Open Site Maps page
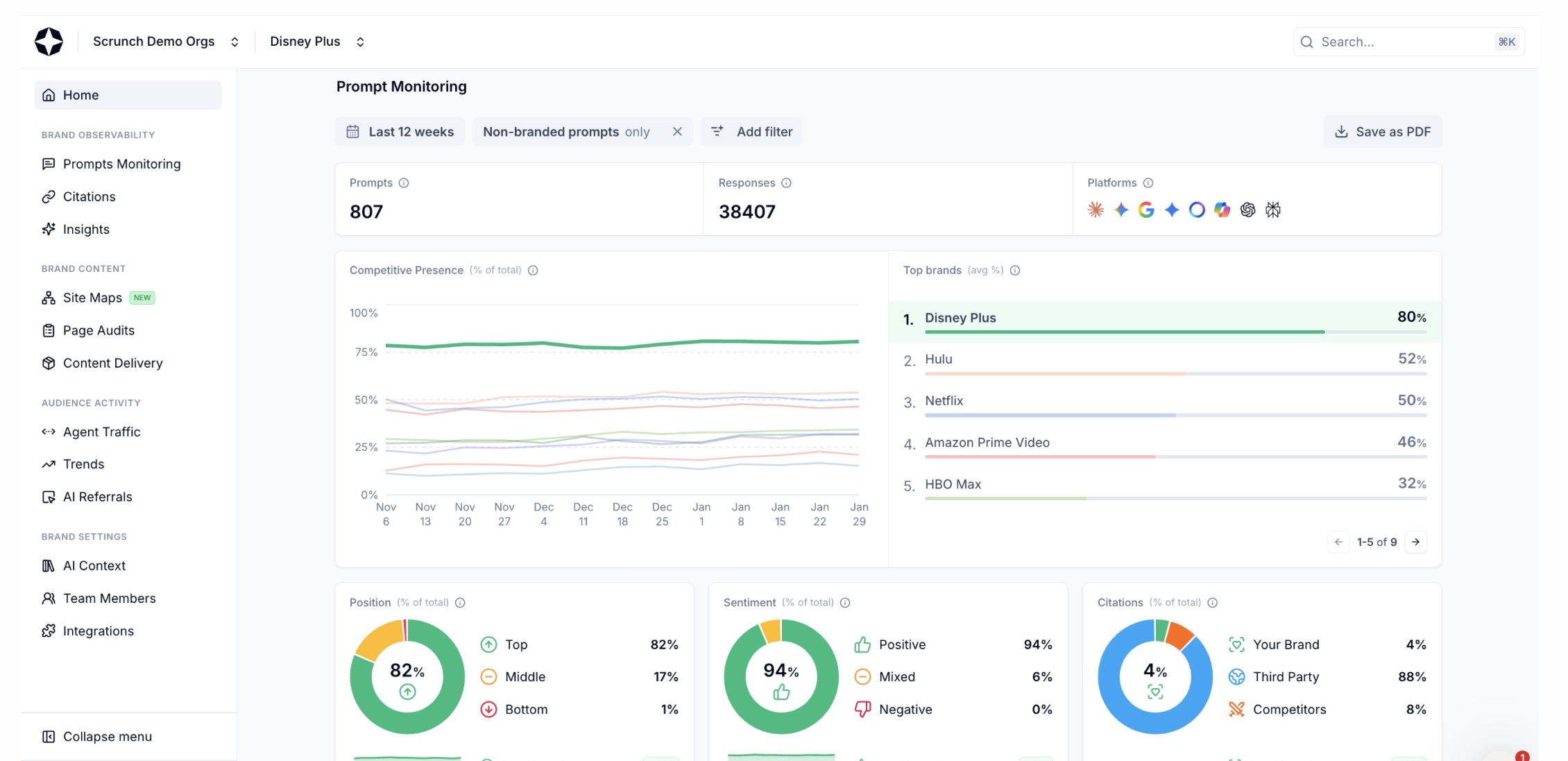Image resolution: width=1568 pixels, height=761 pixels. click(92, 298)
